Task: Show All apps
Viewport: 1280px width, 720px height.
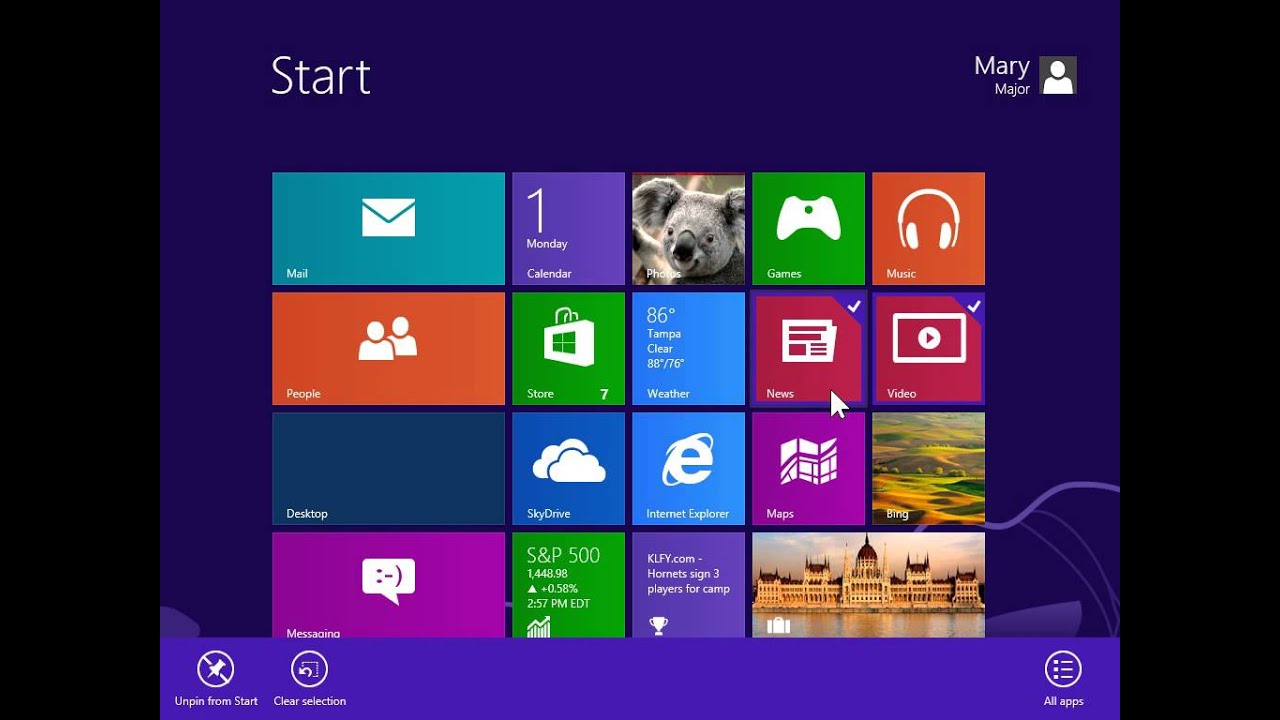Action: [x=1063, y=679]
